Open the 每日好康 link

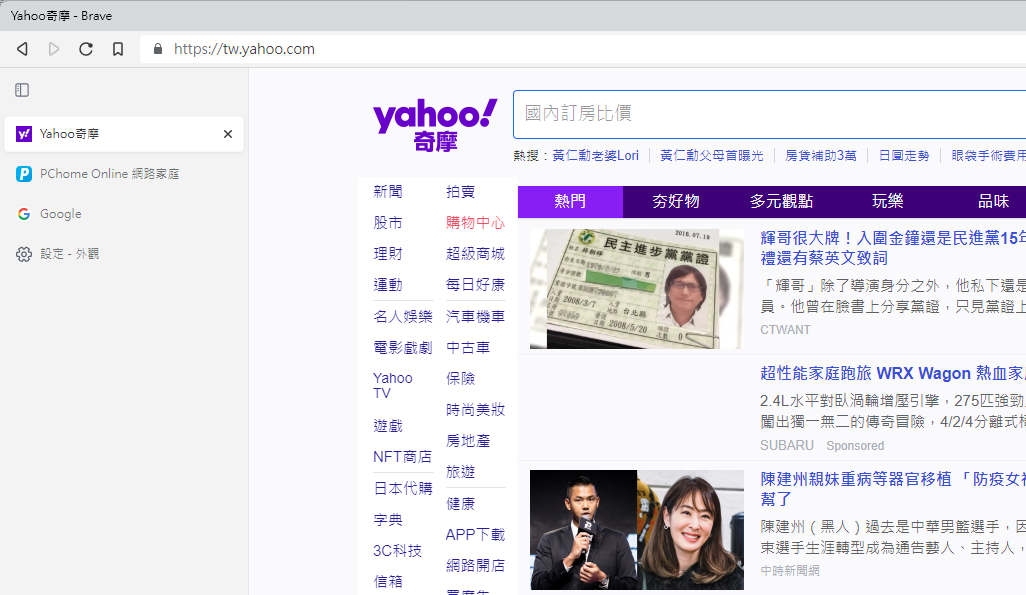click(476, 285)
